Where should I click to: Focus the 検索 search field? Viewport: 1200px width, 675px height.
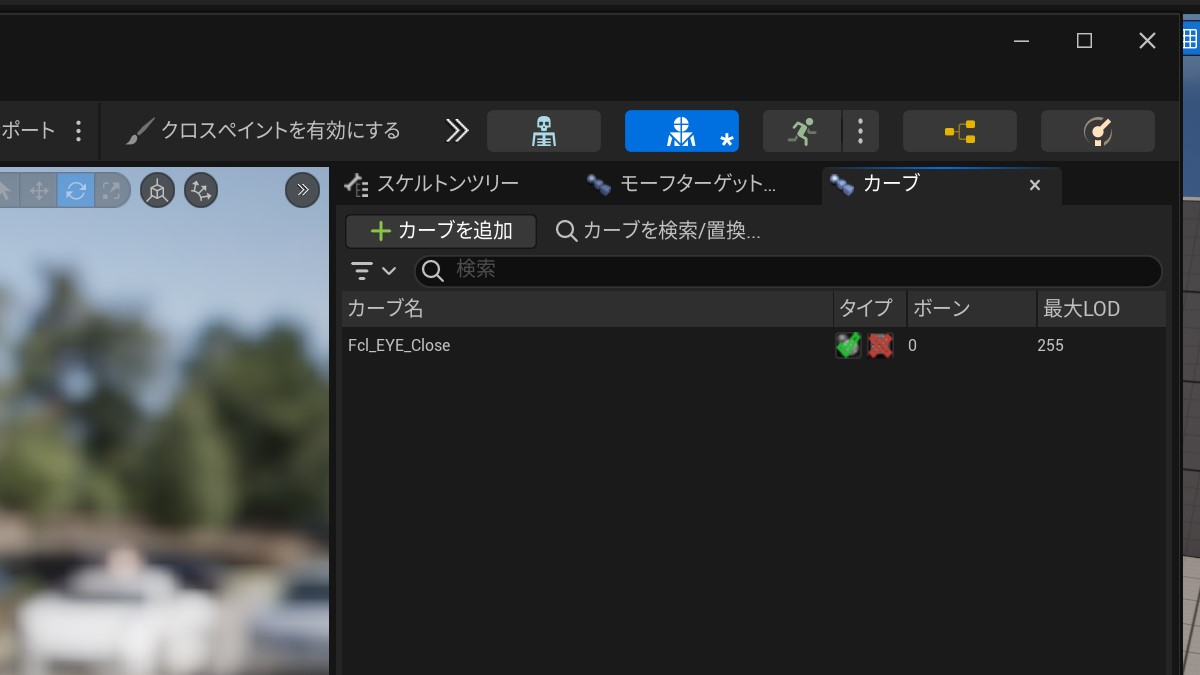[788, 270]
